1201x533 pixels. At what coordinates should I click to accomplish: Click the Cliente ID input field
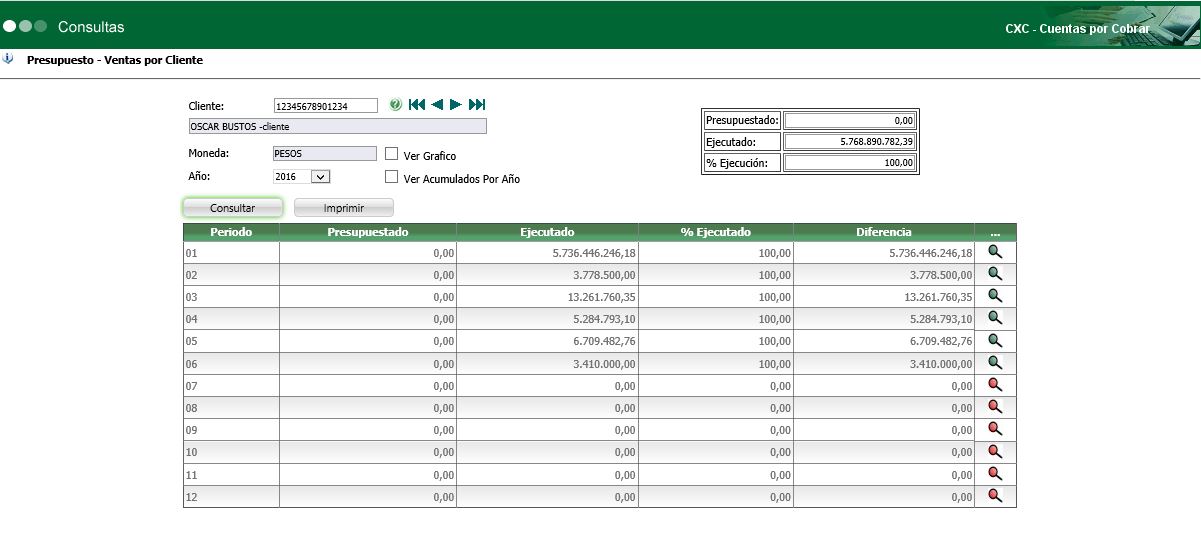(325, 106)
